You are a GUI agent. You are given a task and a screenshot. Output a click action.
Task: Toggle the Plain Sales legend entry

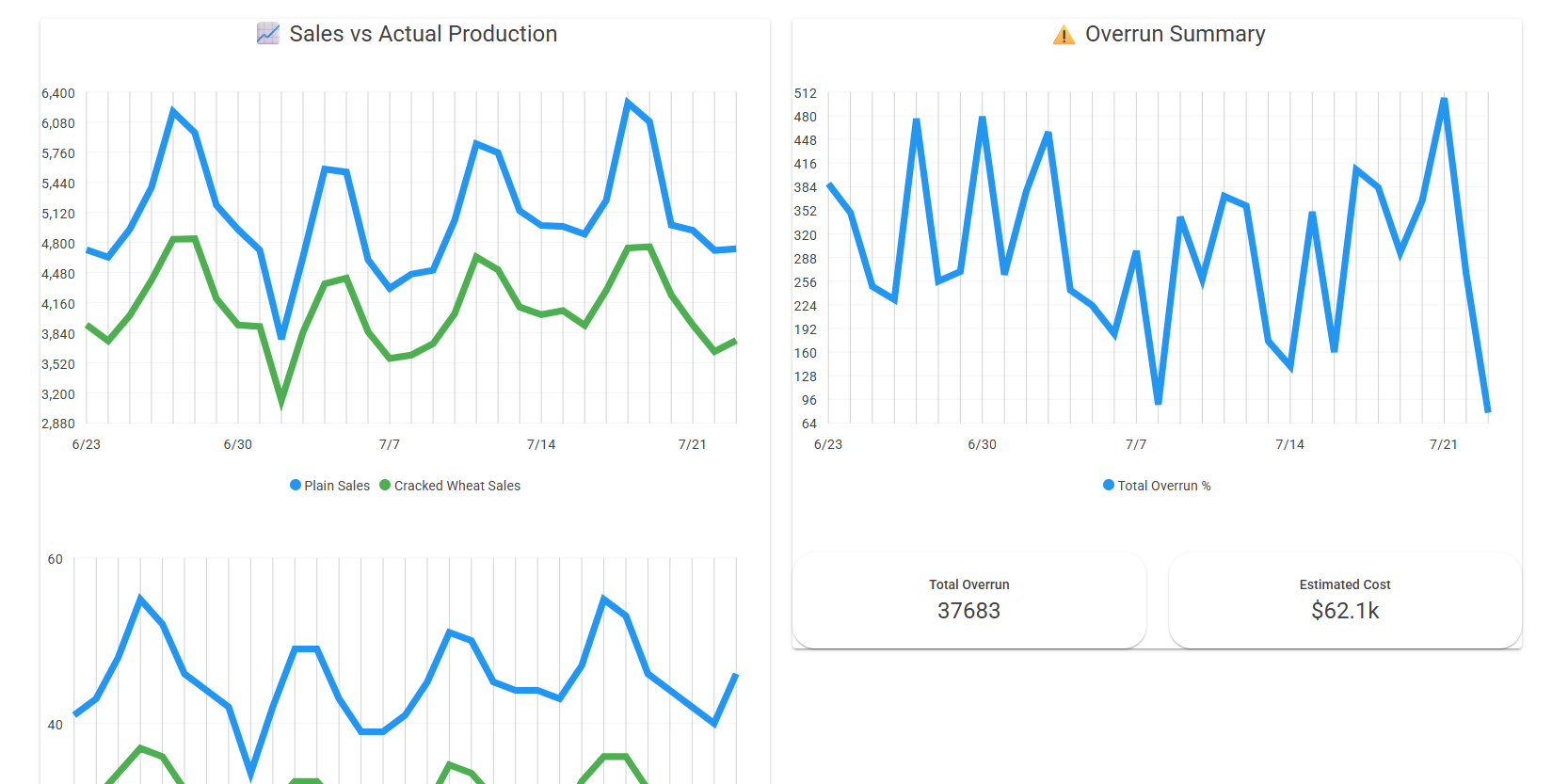[x=329, y=486]
